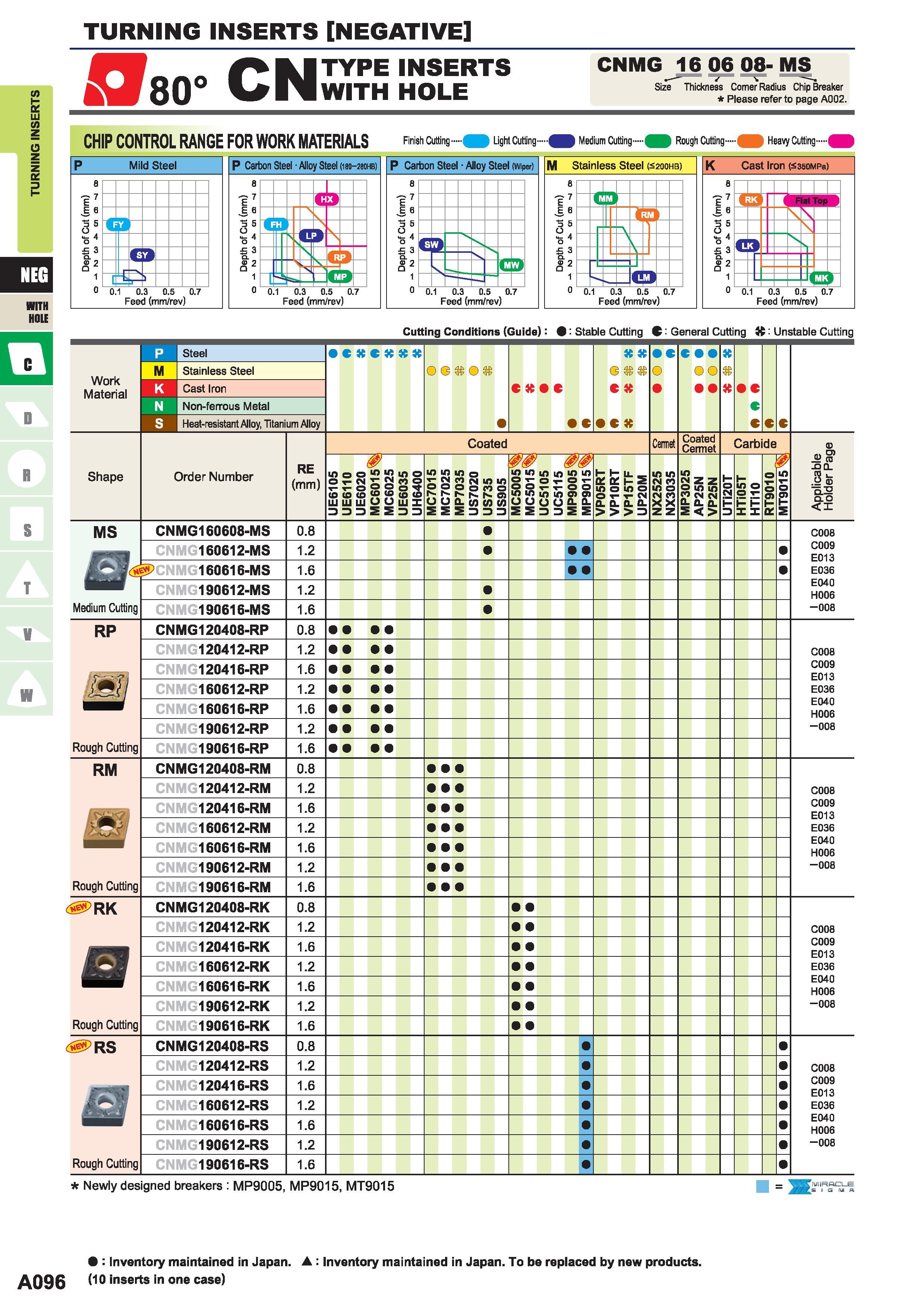Click the Carbide grade group header
924x1308 pixels.
[x=755, y=443]
